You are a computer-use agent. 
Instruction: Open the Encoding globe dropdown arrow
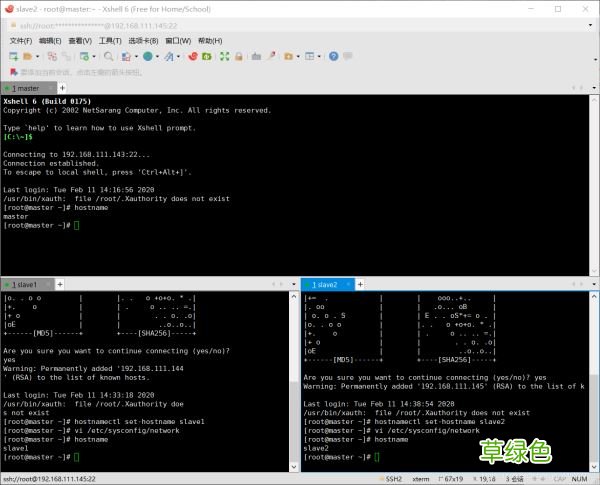tap(157, 57)
